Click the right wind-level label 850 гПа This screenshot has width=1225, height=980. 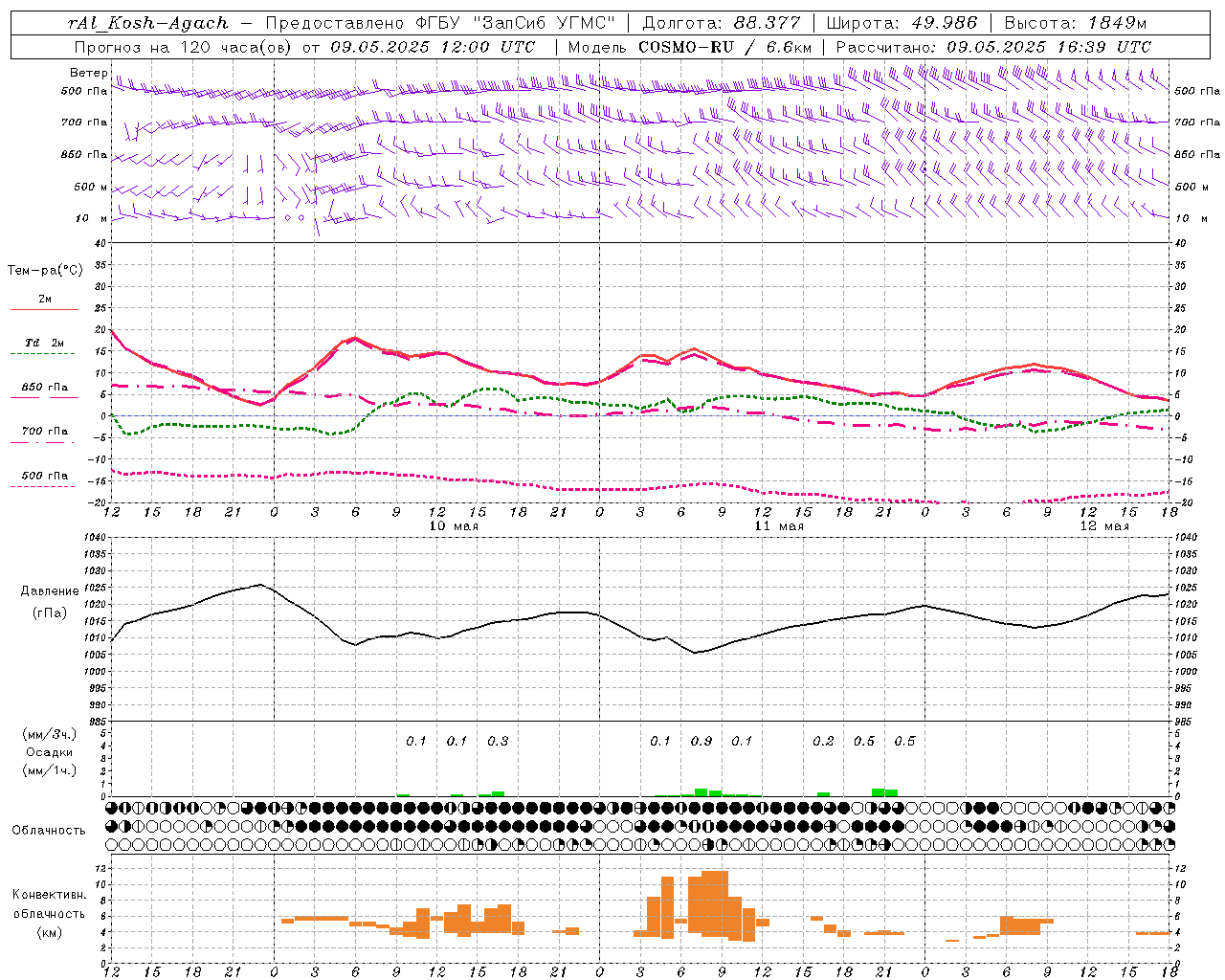coord(1197,154)
